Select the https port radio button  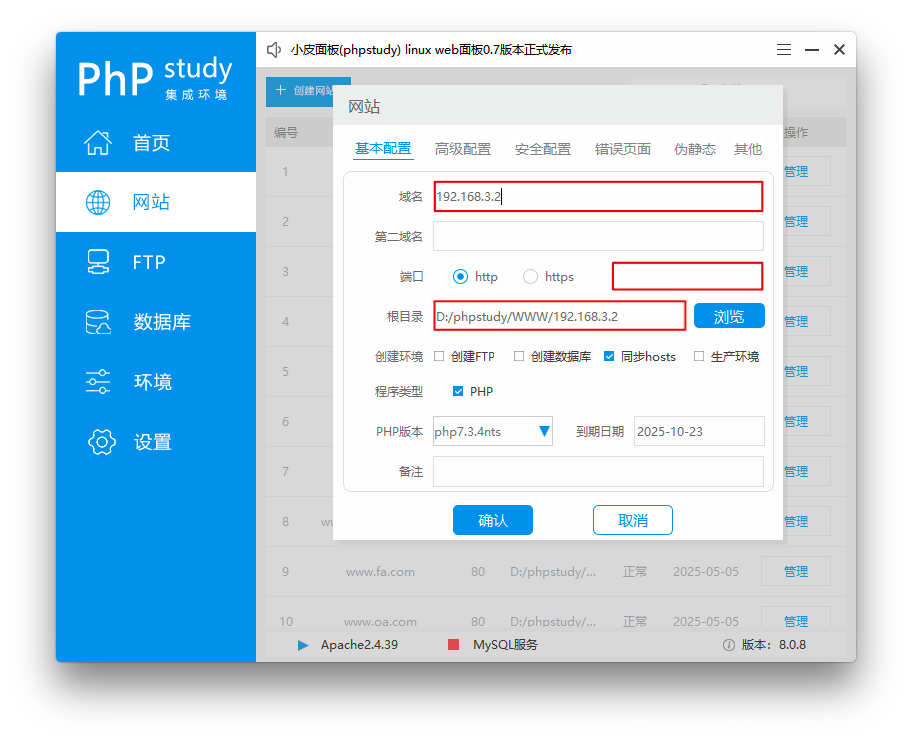(530, 277)
